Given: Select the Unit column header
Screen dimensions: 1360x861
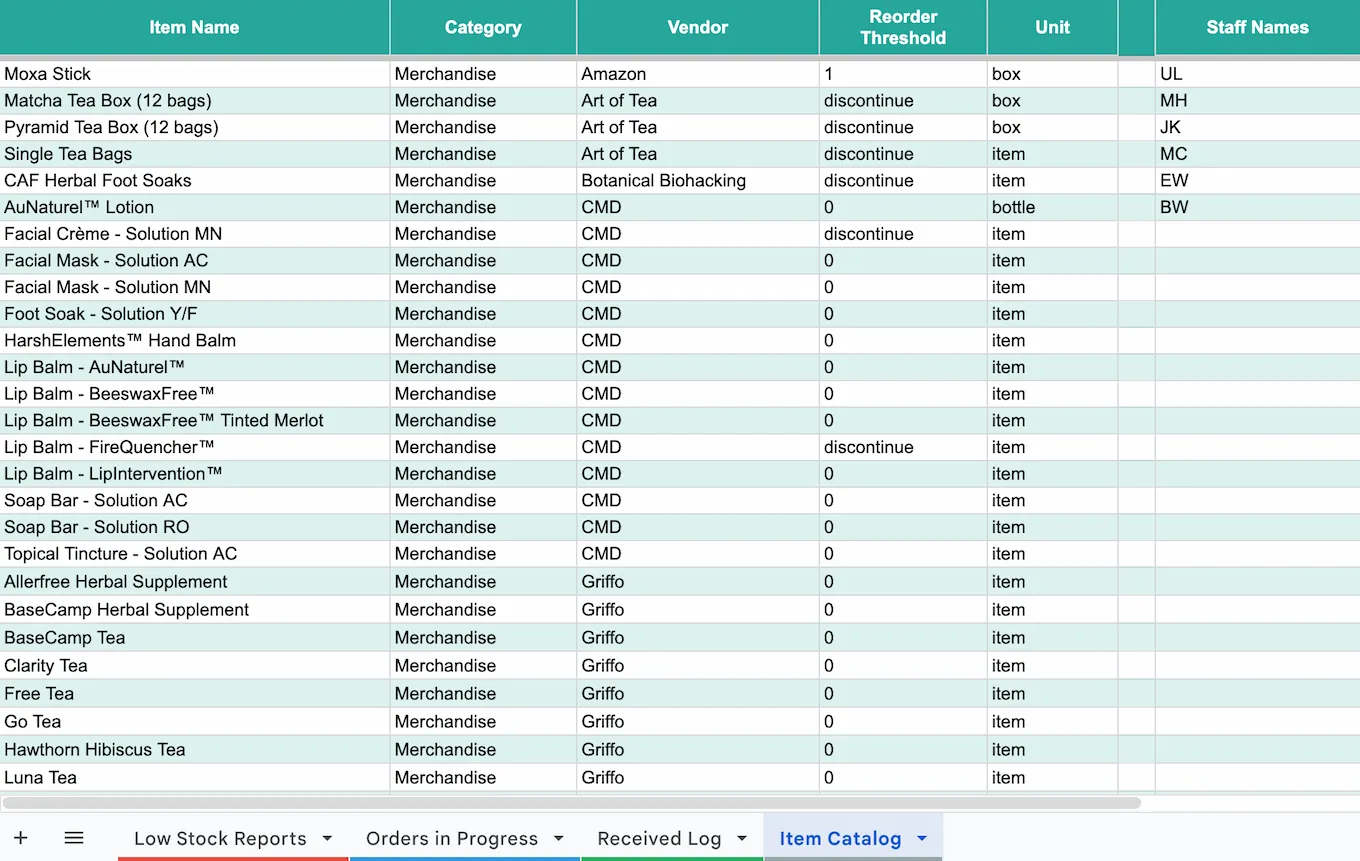Looking at the screenshot, I should pyautogui.click(x=1052, y=27).
